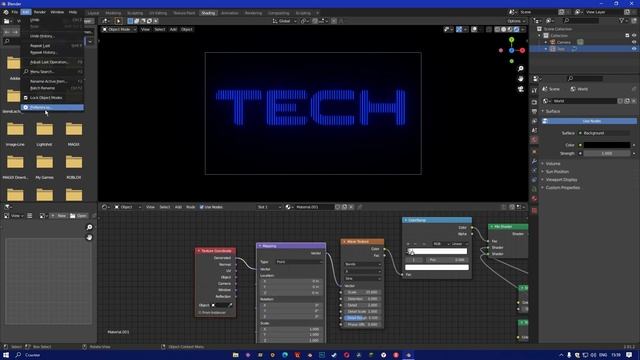The height and width of the screenshot is (360, 640).
Task: Open Global transform orientation dropdown
Action: click(x=284, y=21)
